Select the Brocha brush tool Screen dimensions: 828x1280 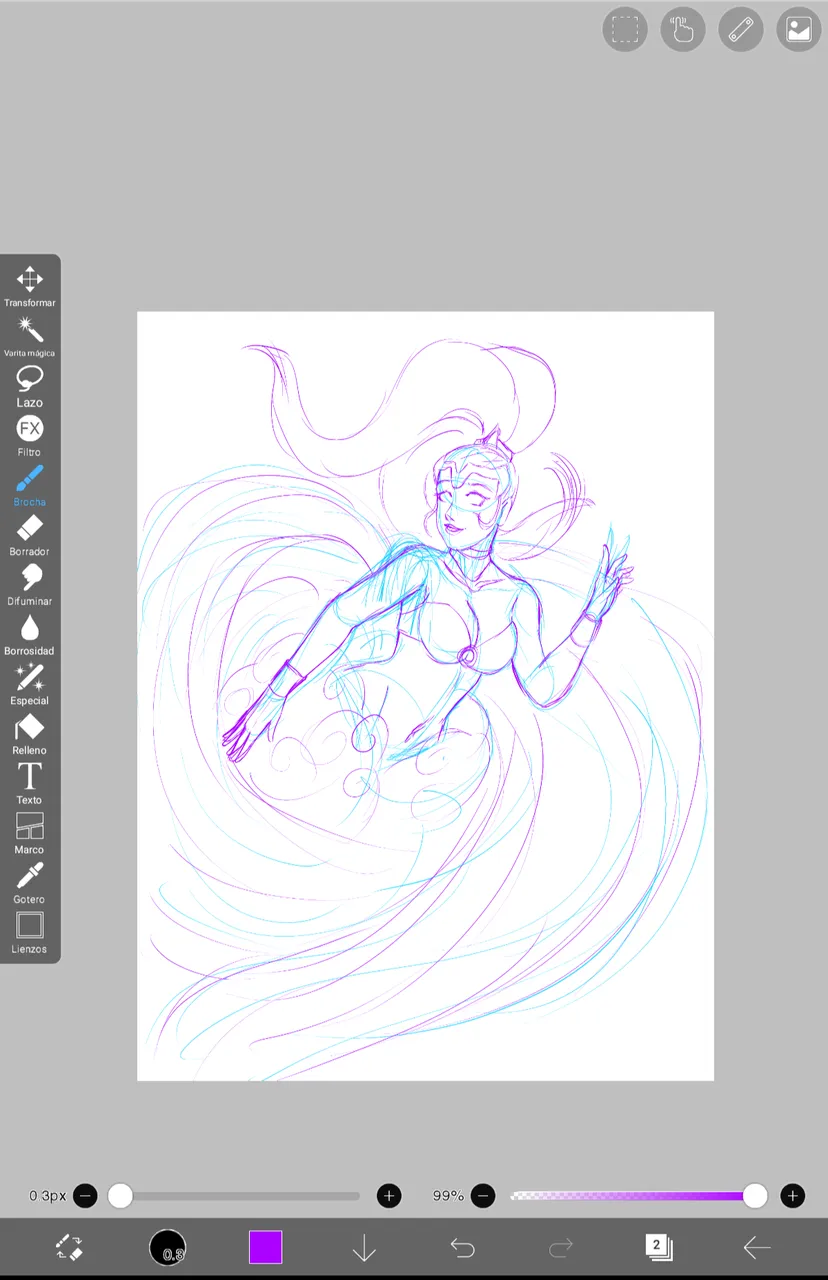[29, 485]
